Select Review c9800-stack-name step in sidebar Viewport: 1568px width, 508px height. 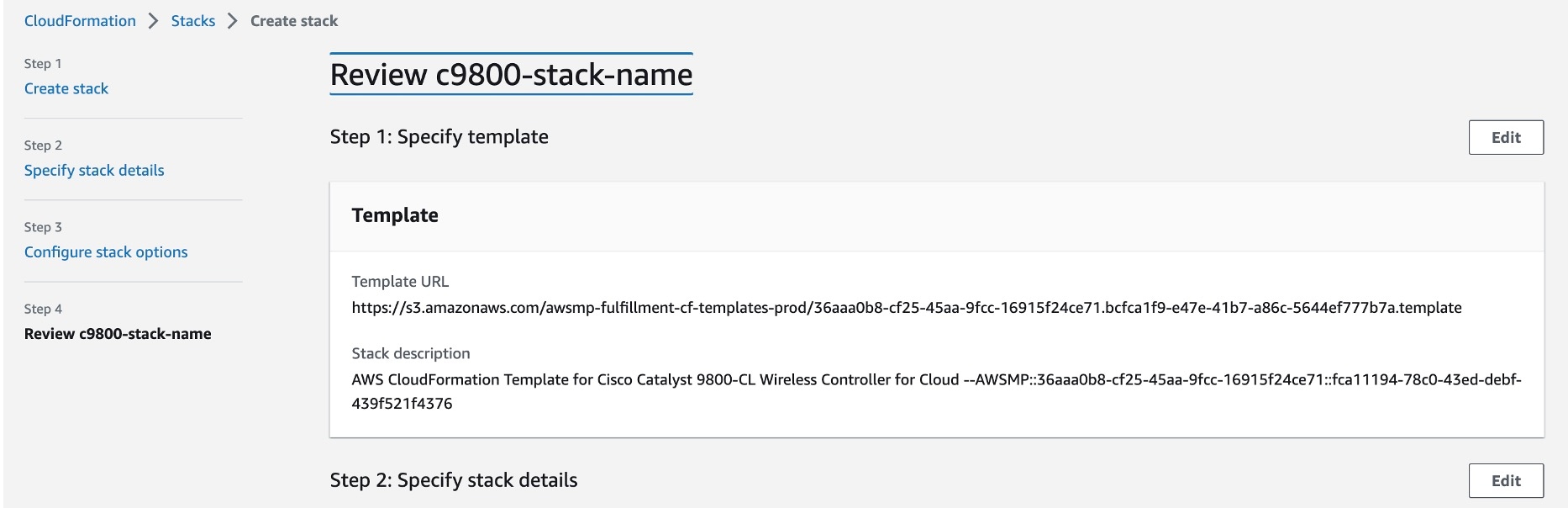pos(118,333)
